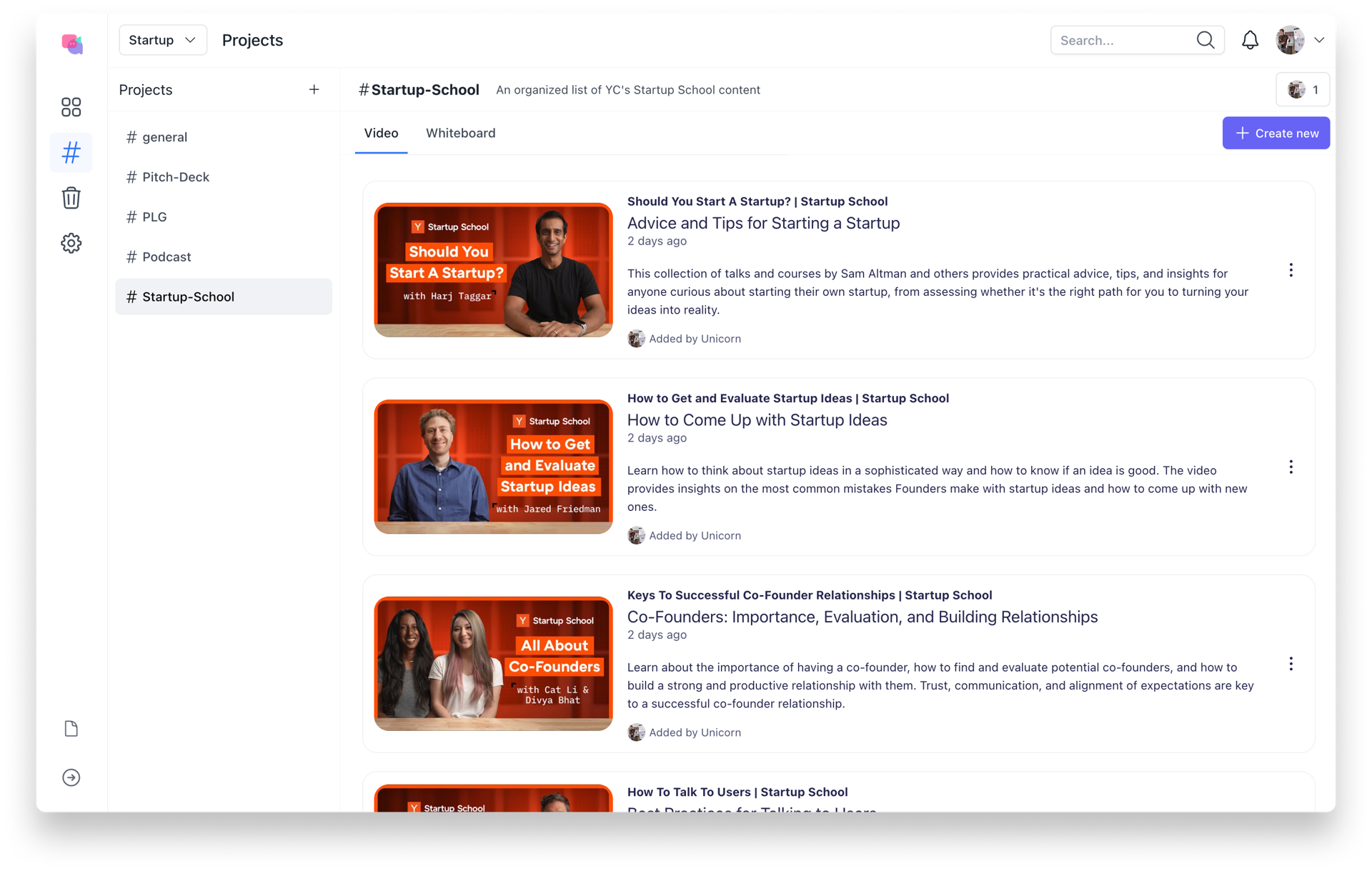Open three-dot menu for Advice and Tips video
The height and width of the screenshot is (871, 1372).
point(1291,270)
